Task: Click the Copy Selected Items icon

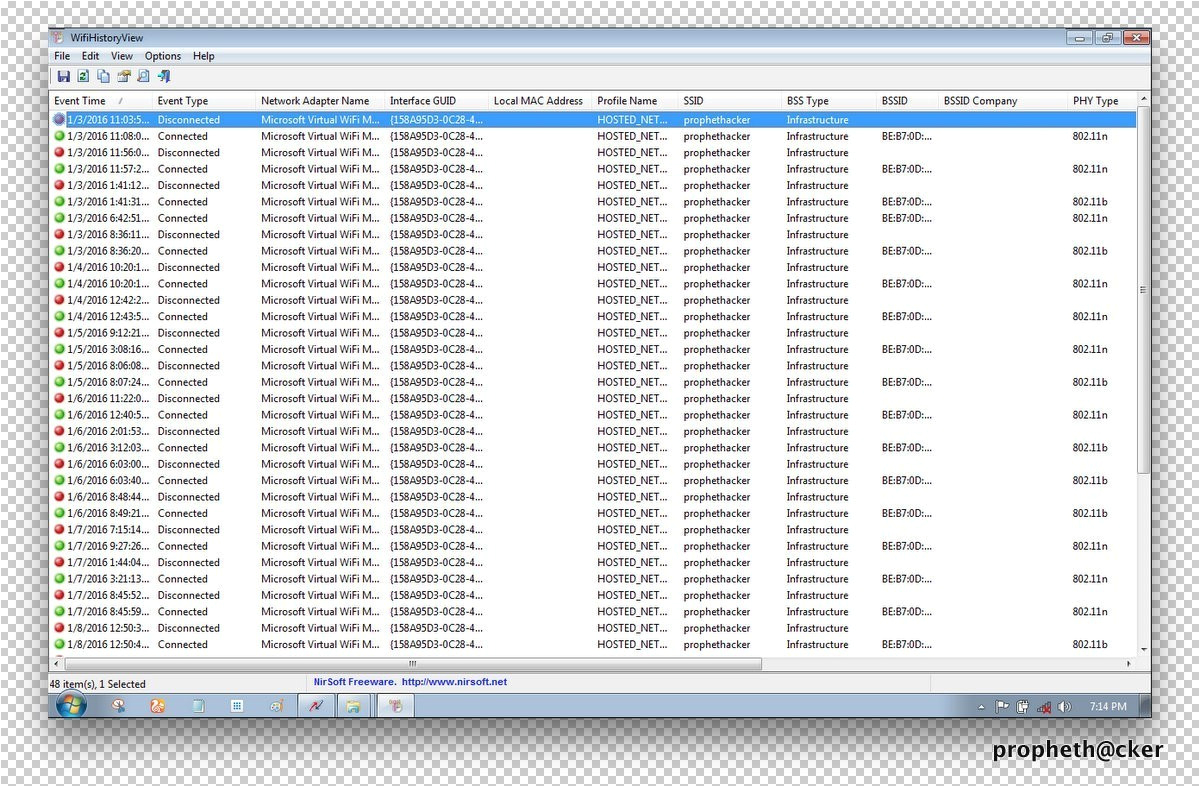Action: click(104, 77)
